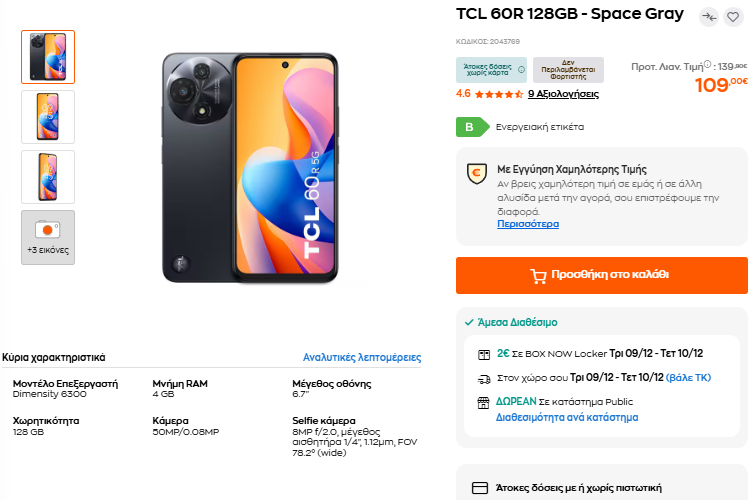This screenshot has width=750, height=500.
Task: Click the compare product arrows icon
Action: (x=709, y=17)
